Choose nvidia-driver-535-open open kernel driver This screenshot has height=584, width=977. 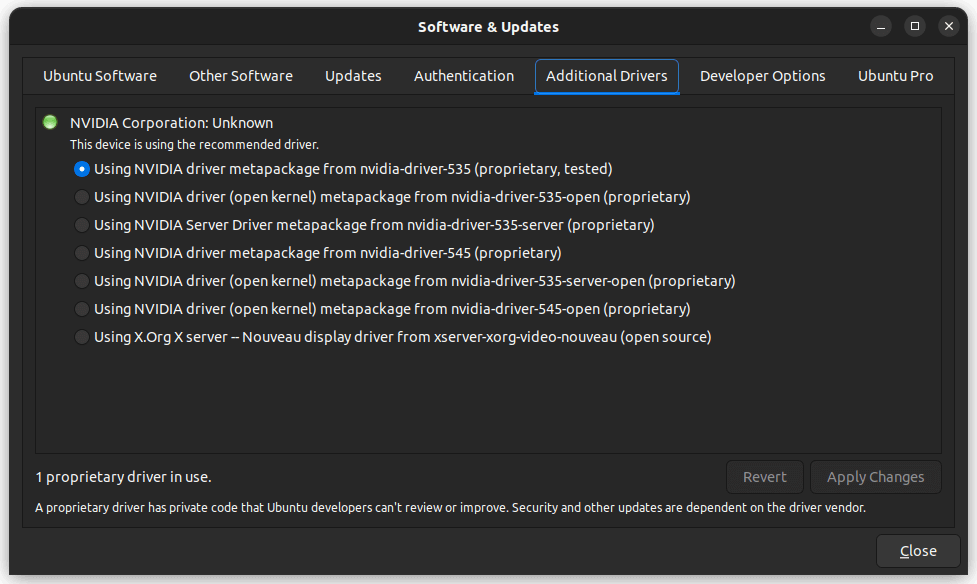point(82,197)
